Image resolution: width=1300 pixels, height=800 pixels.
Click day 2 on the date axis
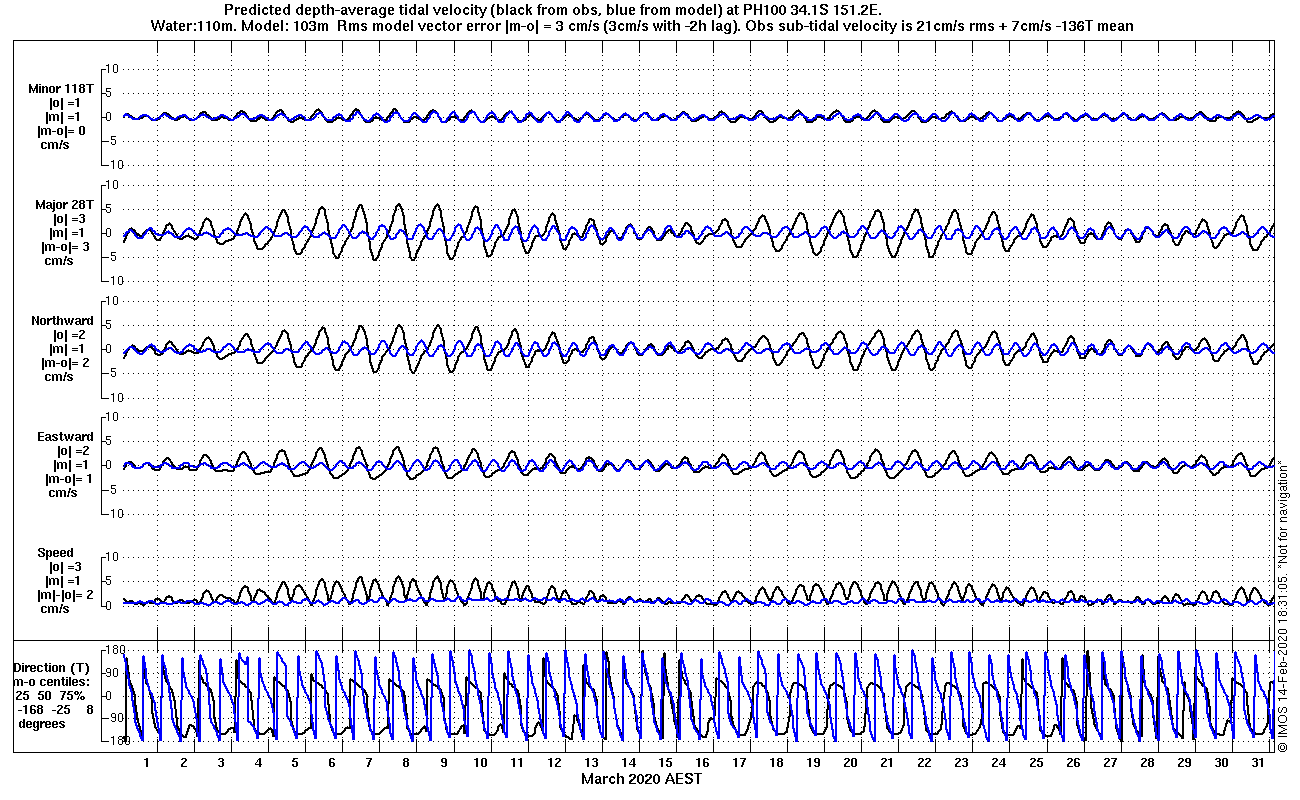tap(183, 762)
